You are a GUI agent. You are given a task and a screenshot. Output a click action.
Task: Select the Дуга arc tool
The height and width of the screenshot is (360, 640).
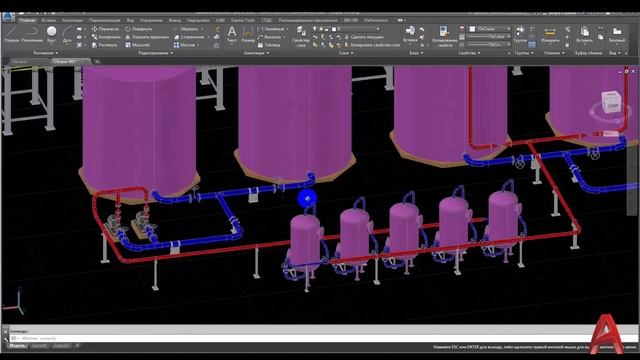(x=67, y=34)
